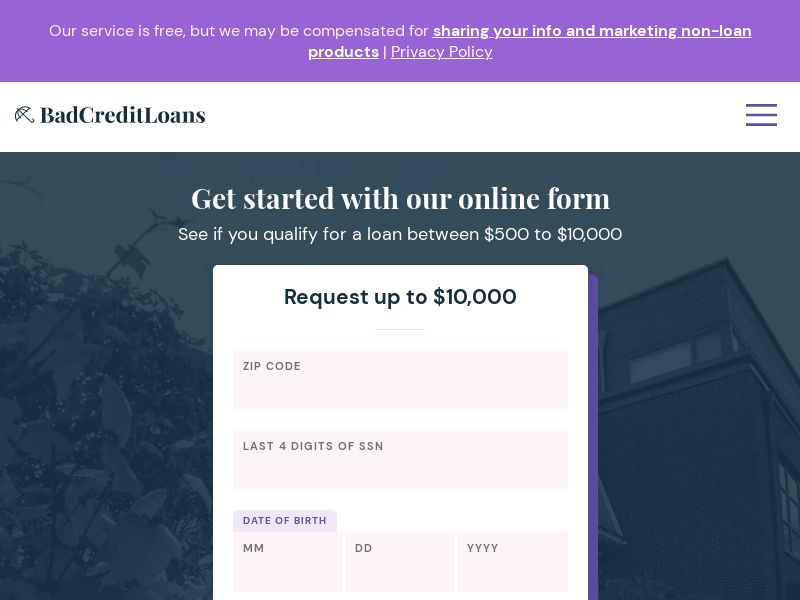Viewport: 800px width, 600px height.
Task: Open the sharing your info disclosure link
Action: pyautogui.click(x=592, y=31)
